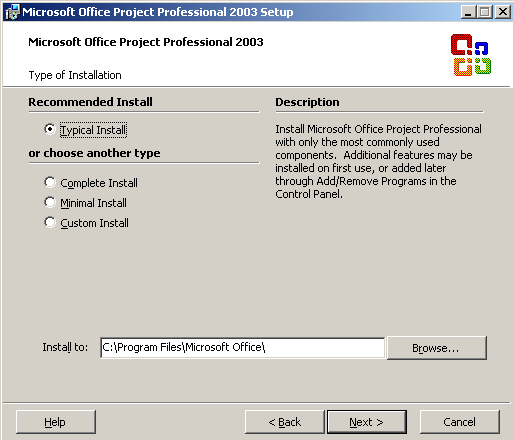This screenshot has width=514, height=440.
Task: Click the setup icon in title bar
Action: click(13, 12)
